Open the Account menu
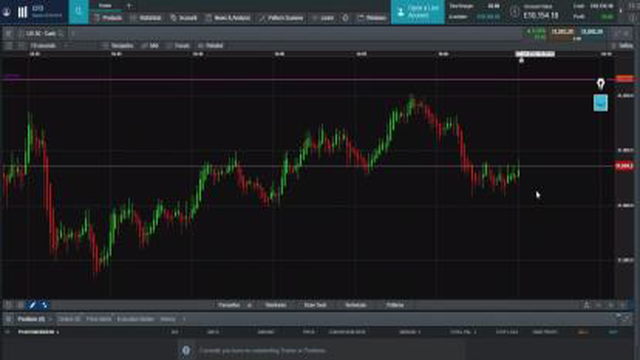640x360 pixels. (184, 18)
